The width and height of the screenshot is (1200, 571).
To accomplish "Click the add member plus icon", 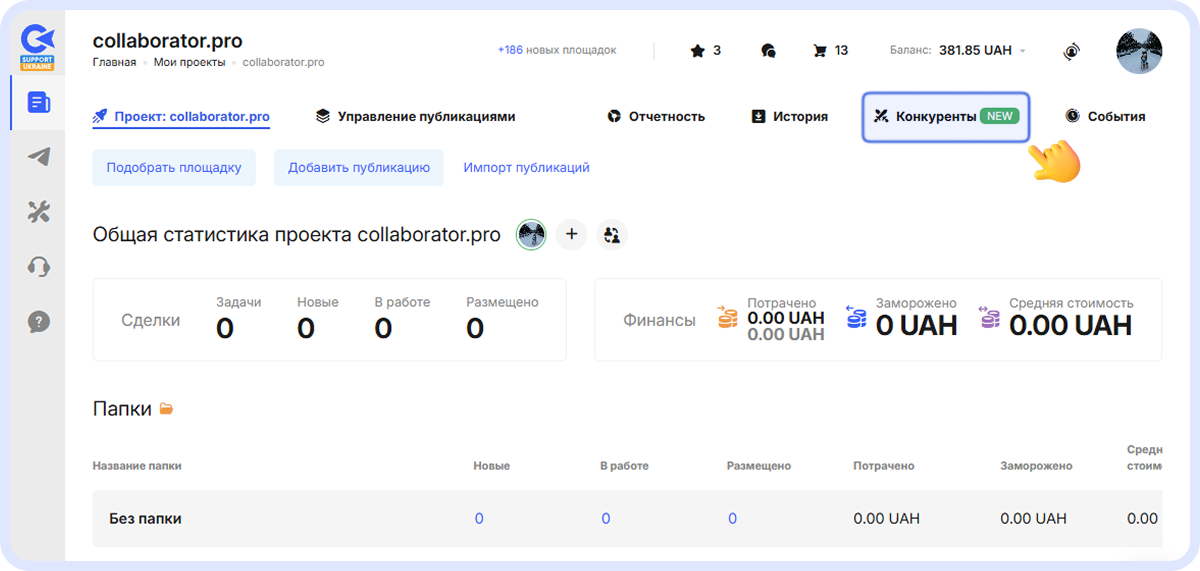I will [x=571, y=234].
